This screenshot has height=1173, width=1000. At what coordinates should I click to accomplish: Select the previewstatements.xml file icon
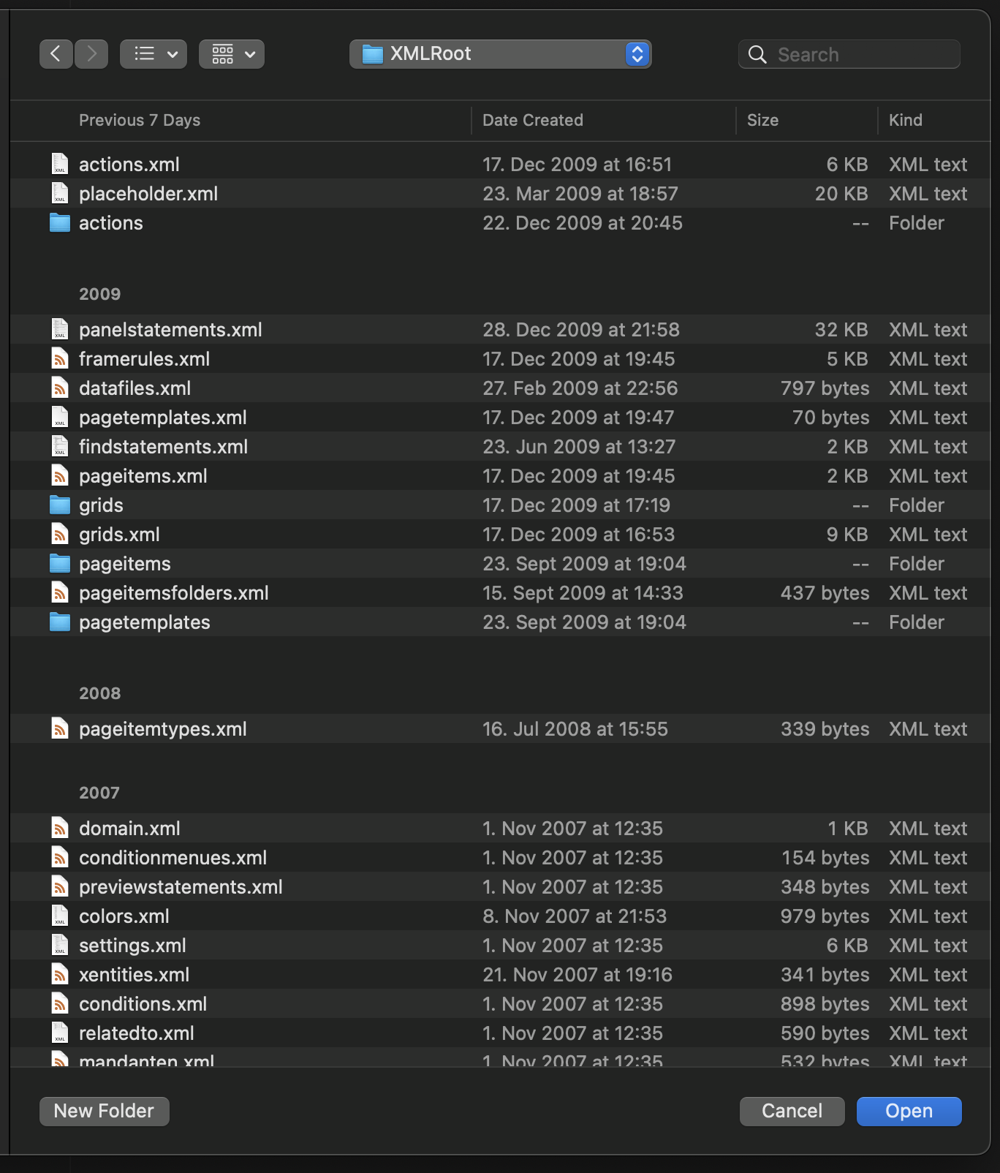(60, 886)
